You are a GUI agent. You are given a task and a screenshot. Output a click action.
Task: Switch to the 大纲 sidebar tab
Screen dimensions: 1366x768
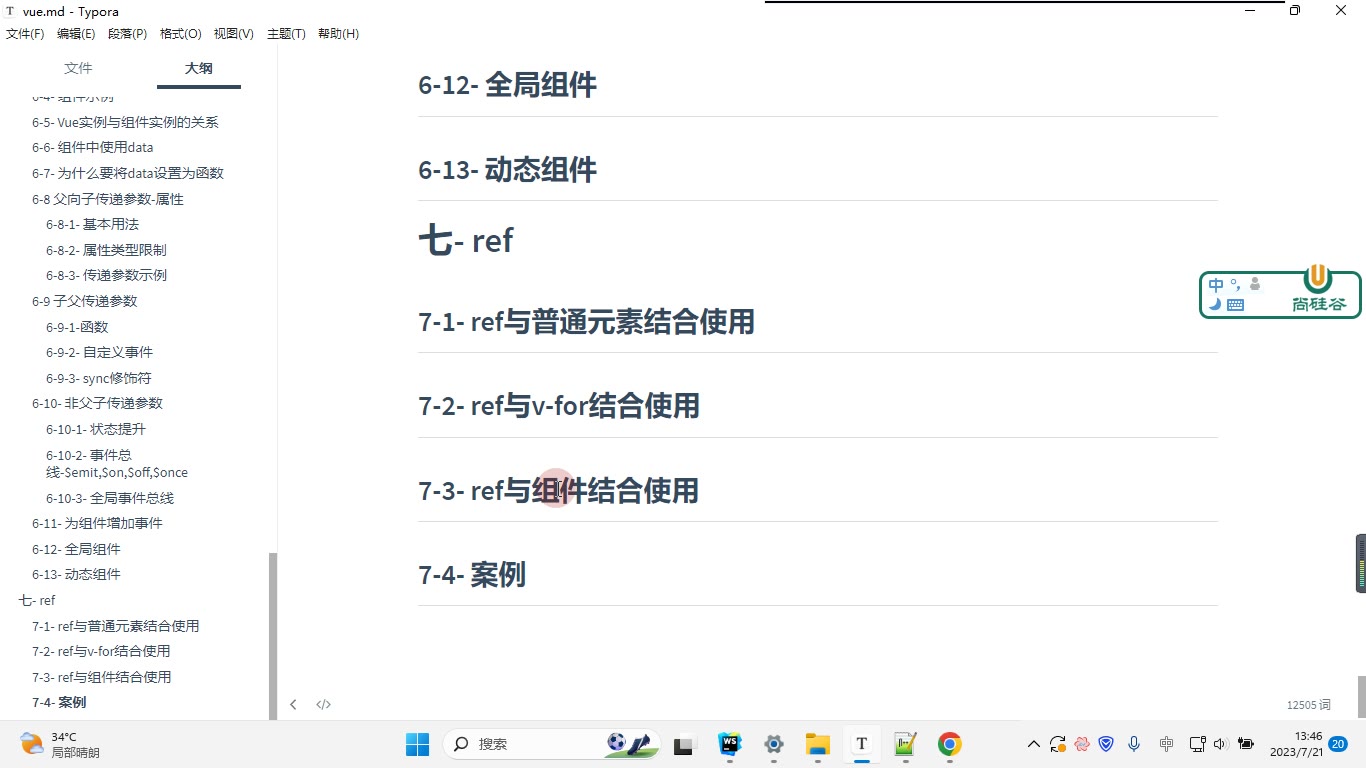click(199, 68)
